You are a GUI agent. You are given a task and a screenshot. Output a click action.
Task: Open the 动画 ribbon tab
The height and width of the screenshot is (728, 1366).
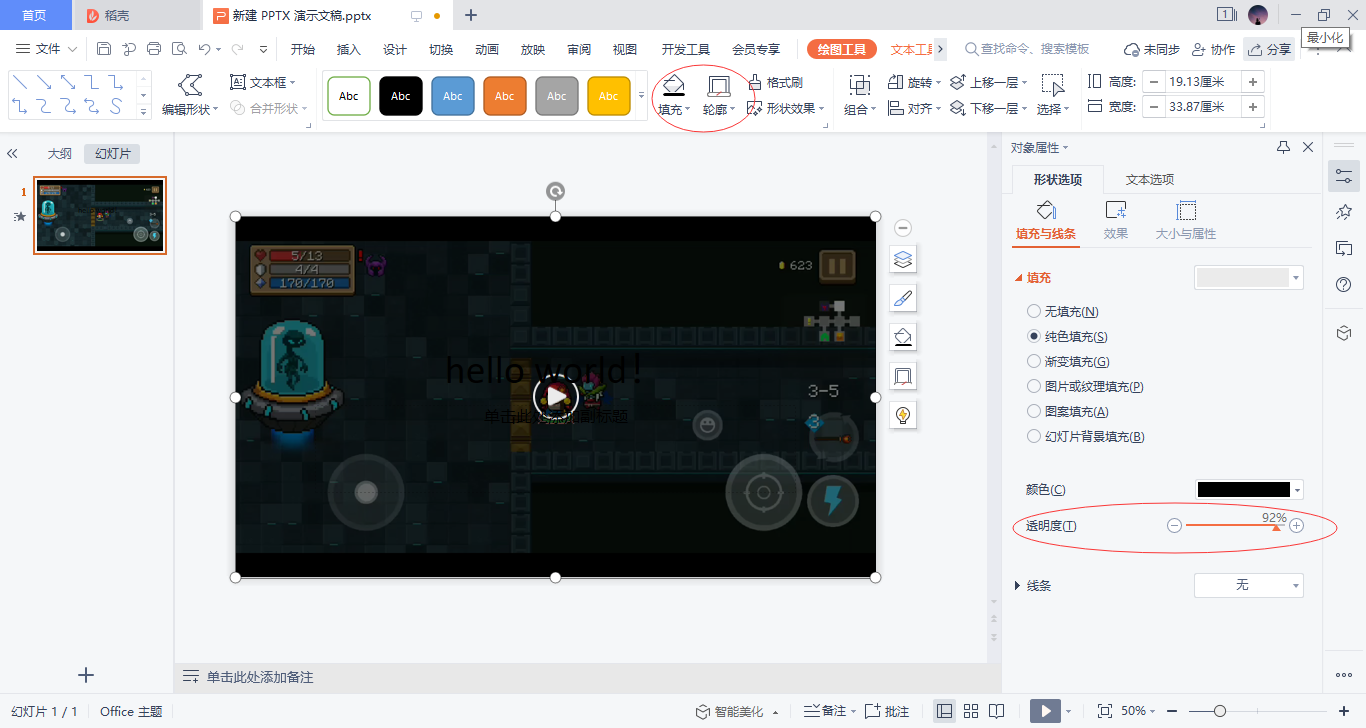tap(487, 49)
